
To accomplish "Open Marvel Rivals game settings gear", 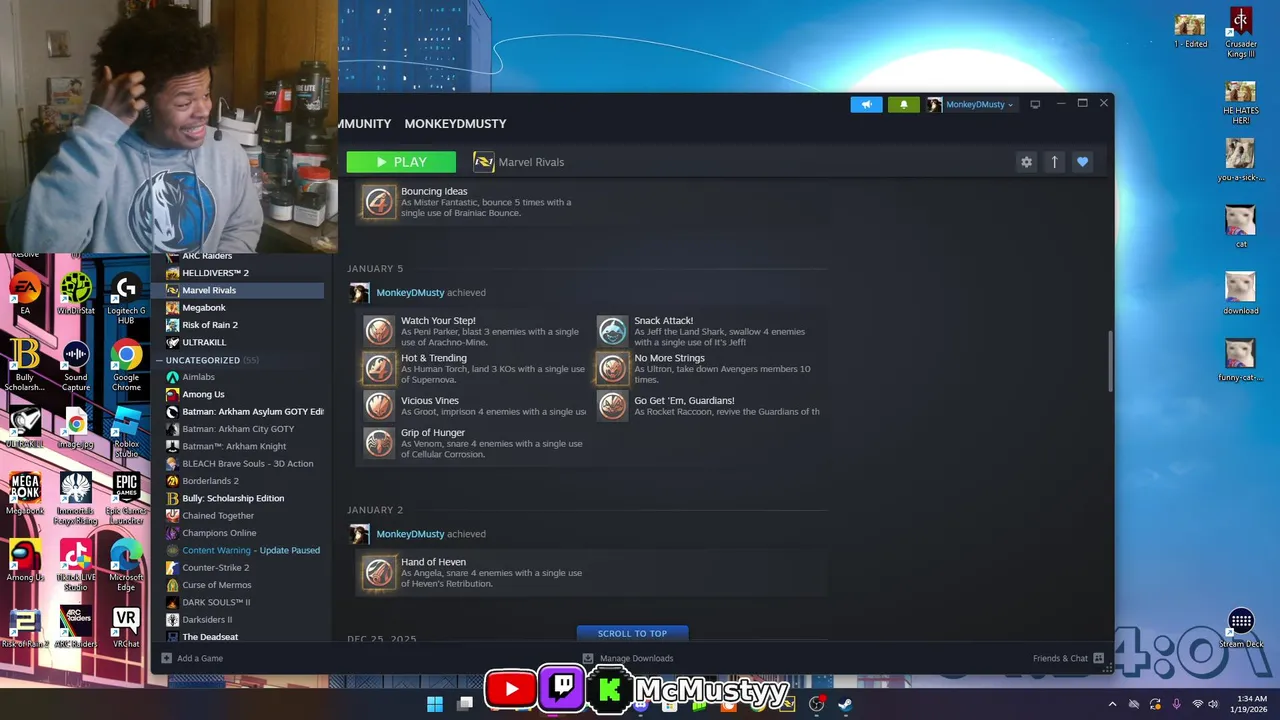I will tap(1026, 162).
